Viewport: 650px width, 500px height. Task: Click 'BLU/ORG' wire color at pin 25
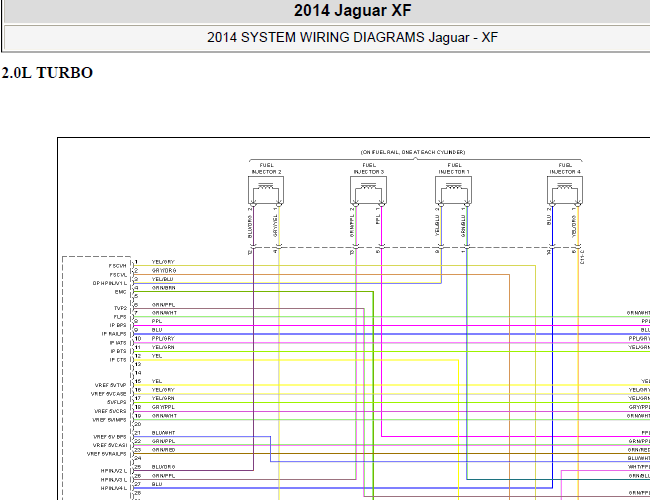pos(164,467)
